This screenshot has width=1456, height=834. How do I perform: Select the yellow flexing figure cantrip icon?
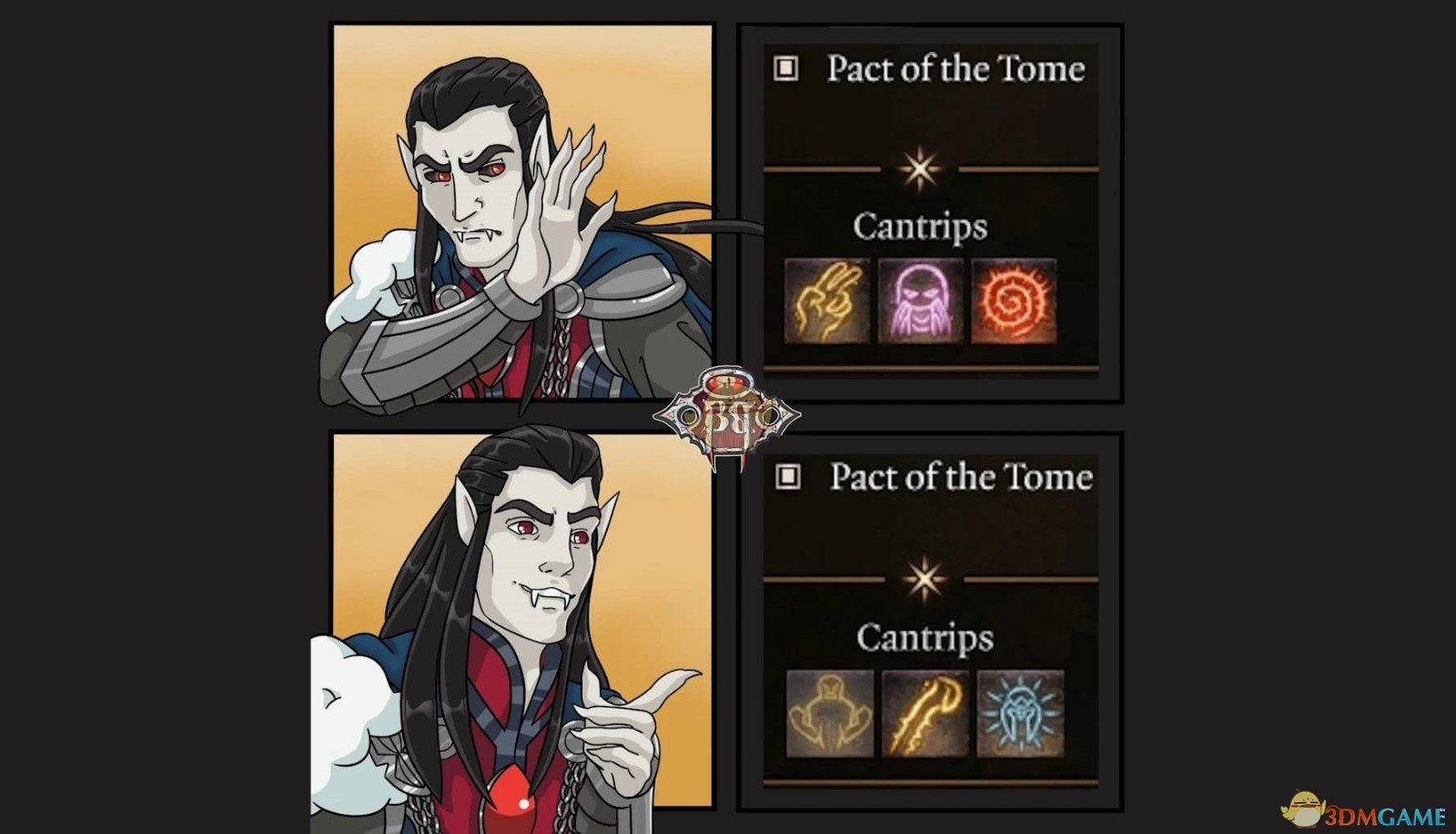point(830,714)
